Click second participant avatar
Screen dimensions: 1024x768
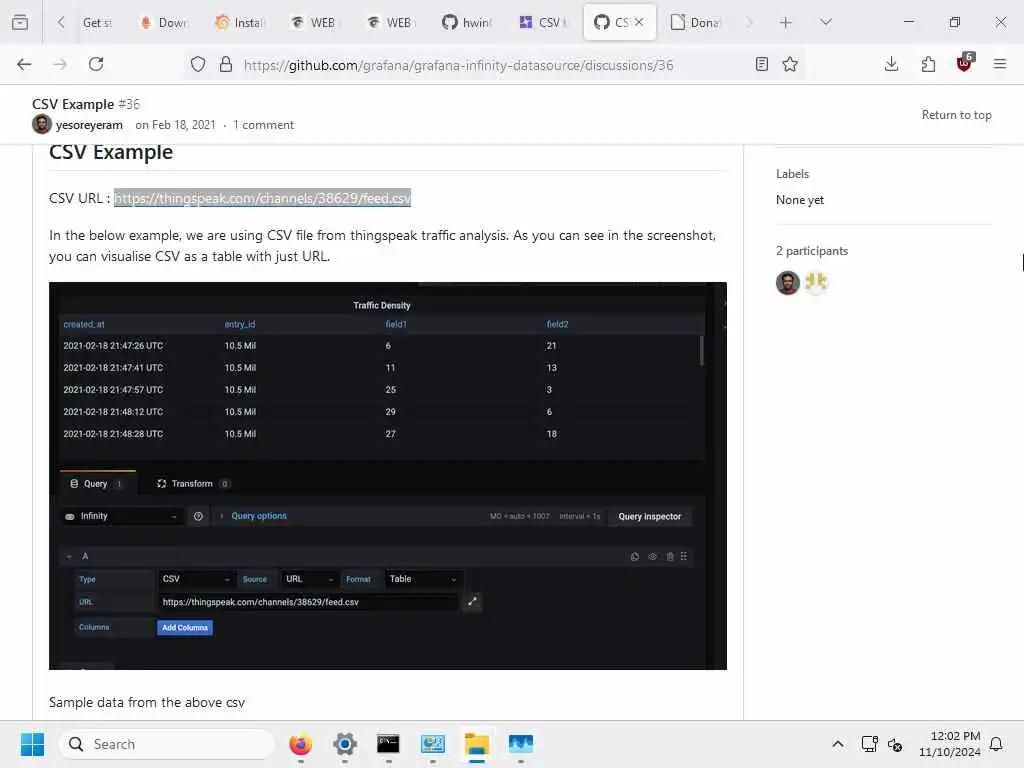pyautogui.click(x=816, y=283)
